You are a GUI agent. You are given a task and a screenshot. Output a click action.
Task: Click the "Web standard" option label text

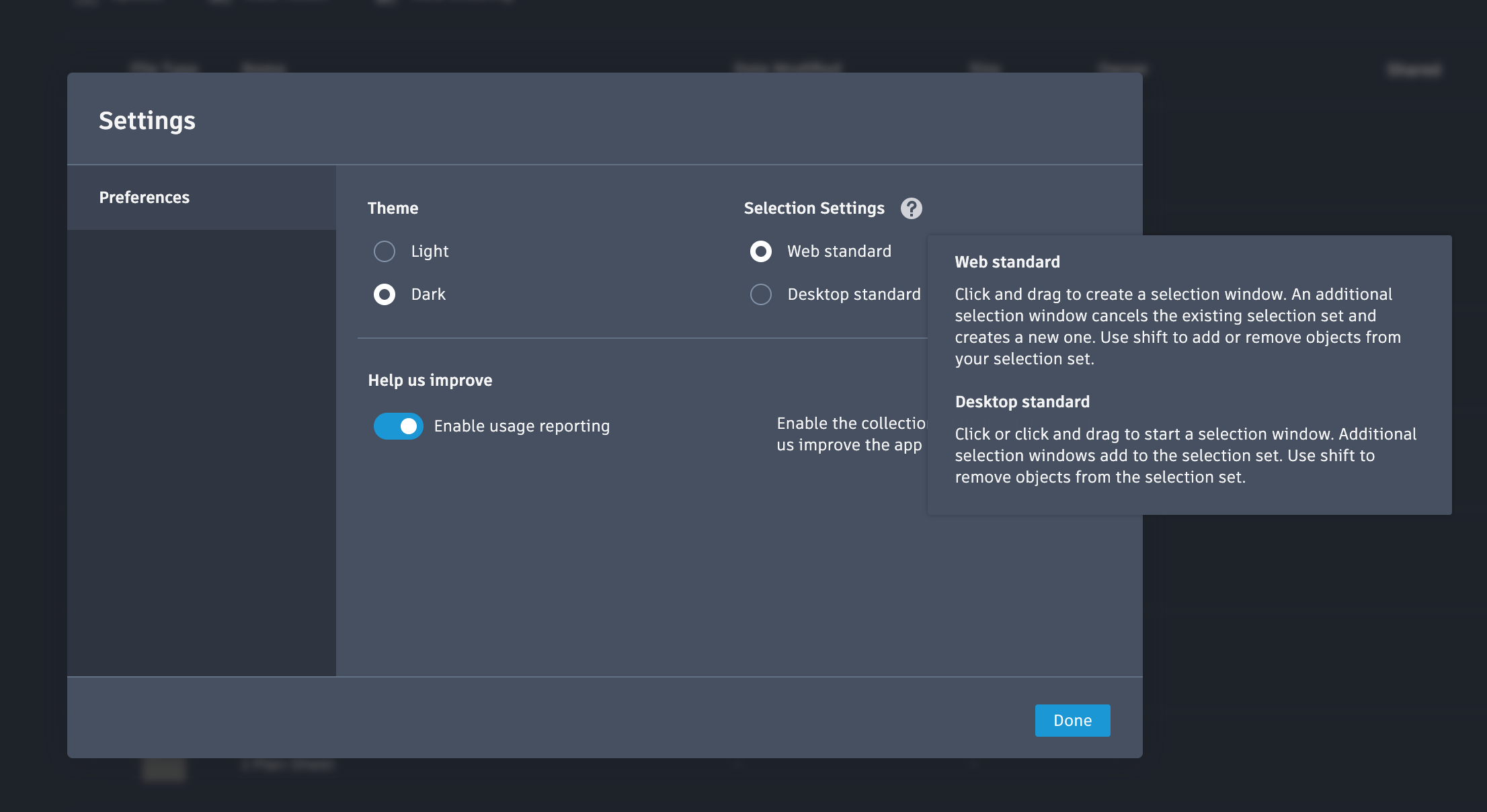839,251
